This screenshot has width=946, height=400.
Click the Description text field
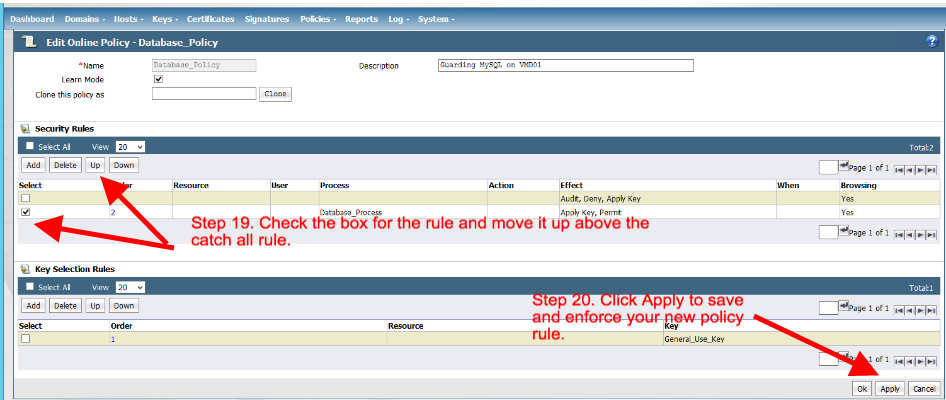(565, 66)
